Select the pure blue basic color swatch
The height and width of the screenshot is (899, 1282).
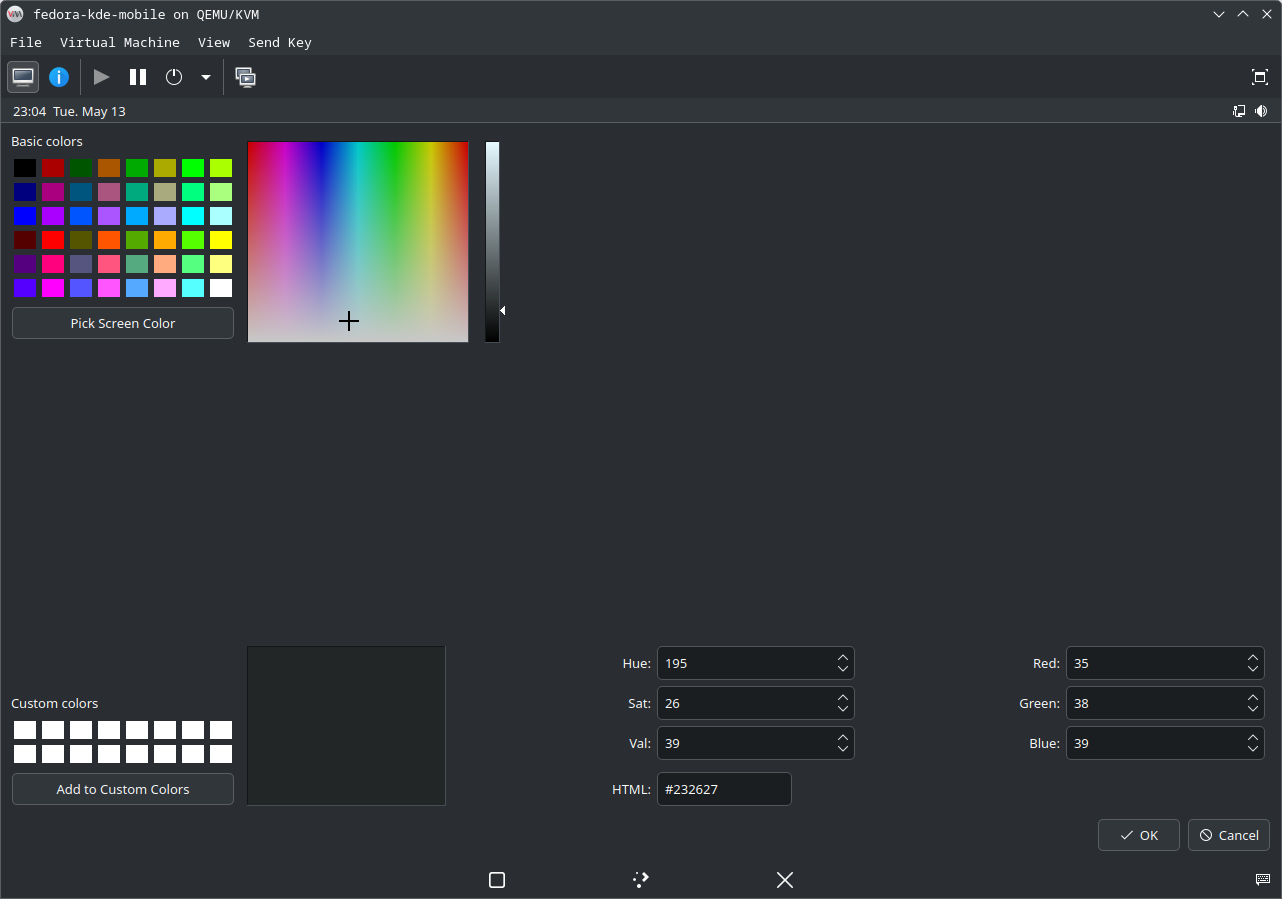[25, 216]
